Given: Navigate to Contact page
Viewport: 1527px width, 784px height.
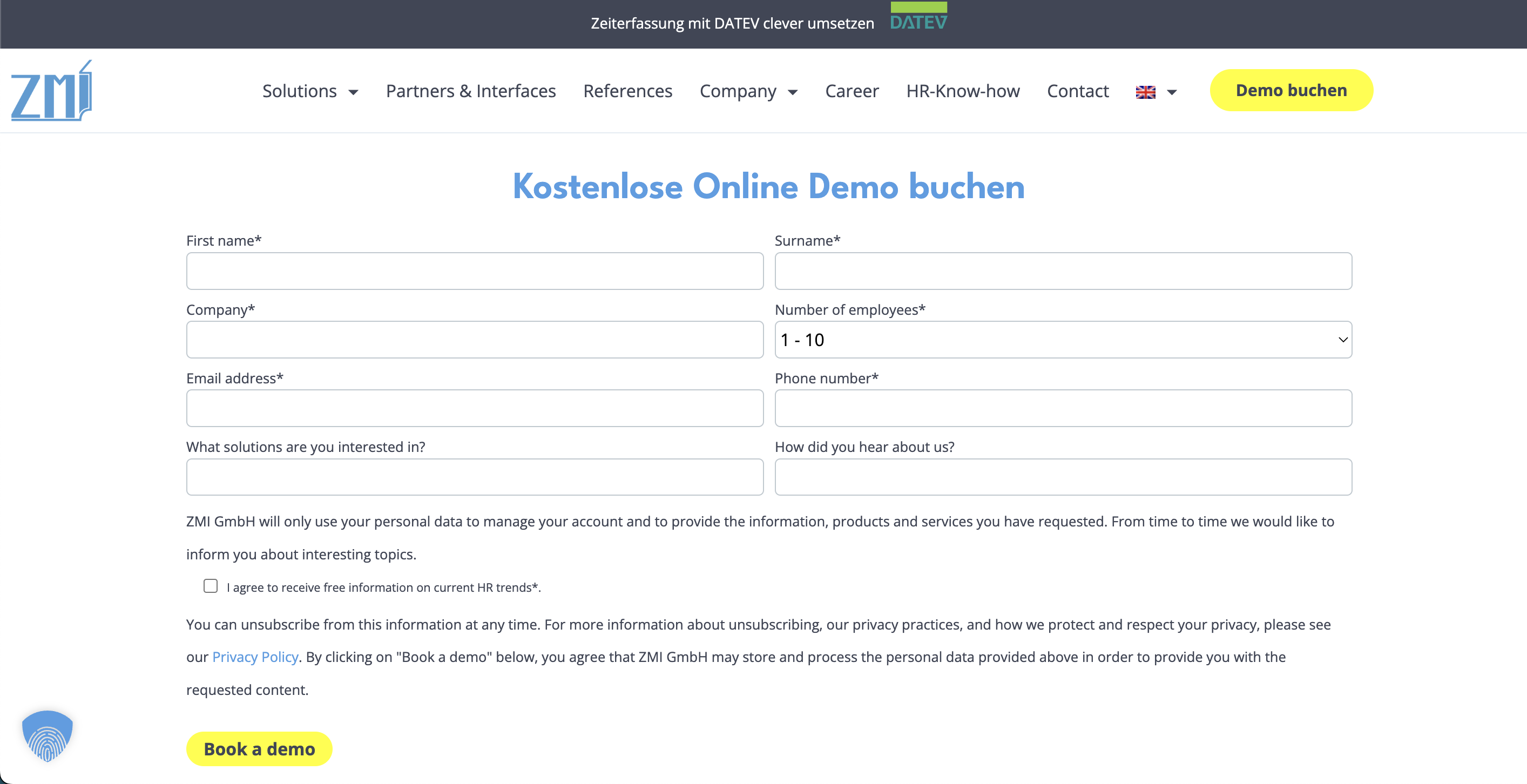Looking at the screenshot, I should pos(1078,91).
